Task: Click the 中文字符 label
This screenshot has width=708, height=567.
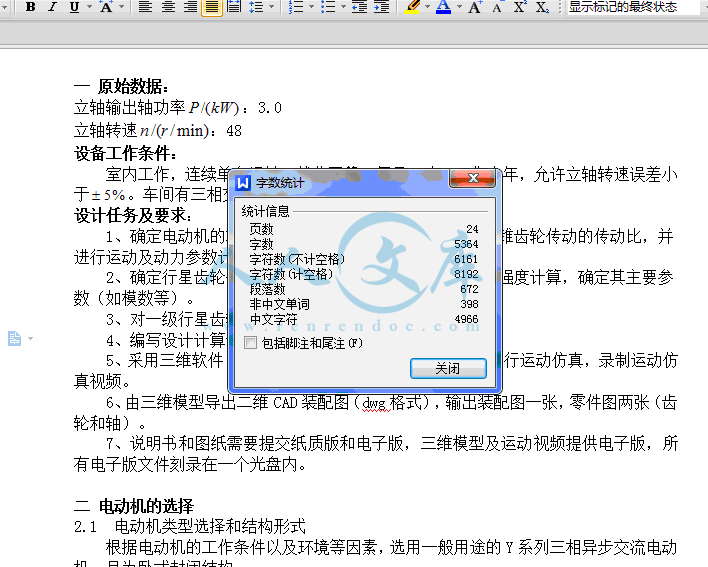Action: tap(274, 319)
